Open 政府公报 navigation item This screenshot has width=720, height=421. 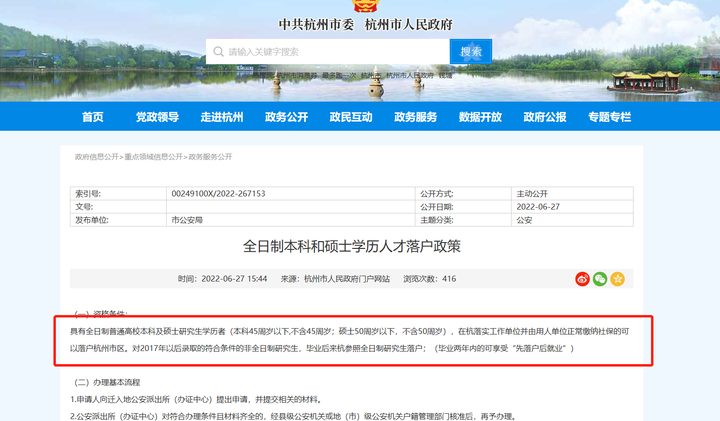pos(545,117)
